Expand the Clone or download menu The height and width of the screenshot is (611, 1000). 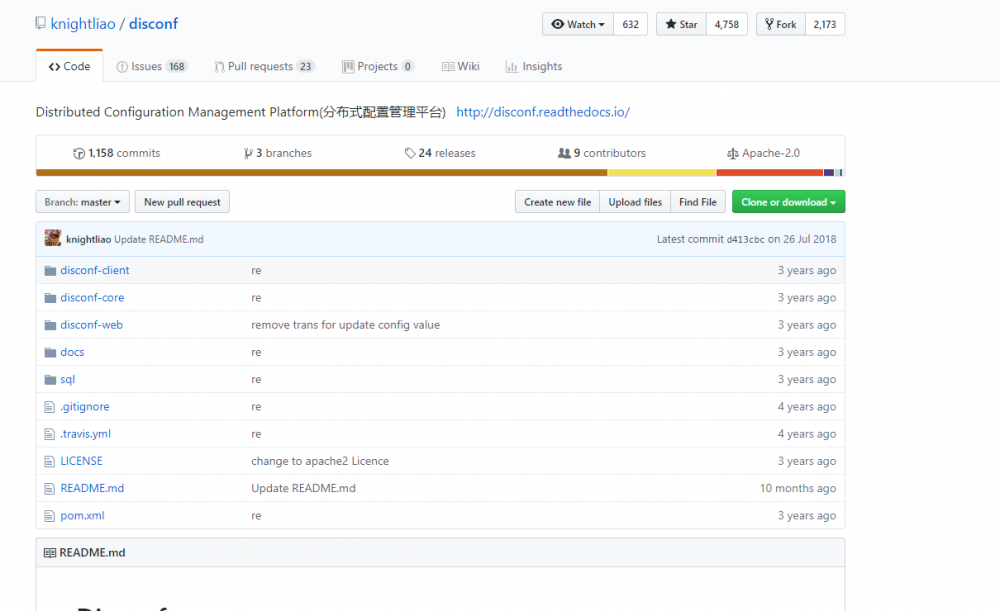coord(788,202)
